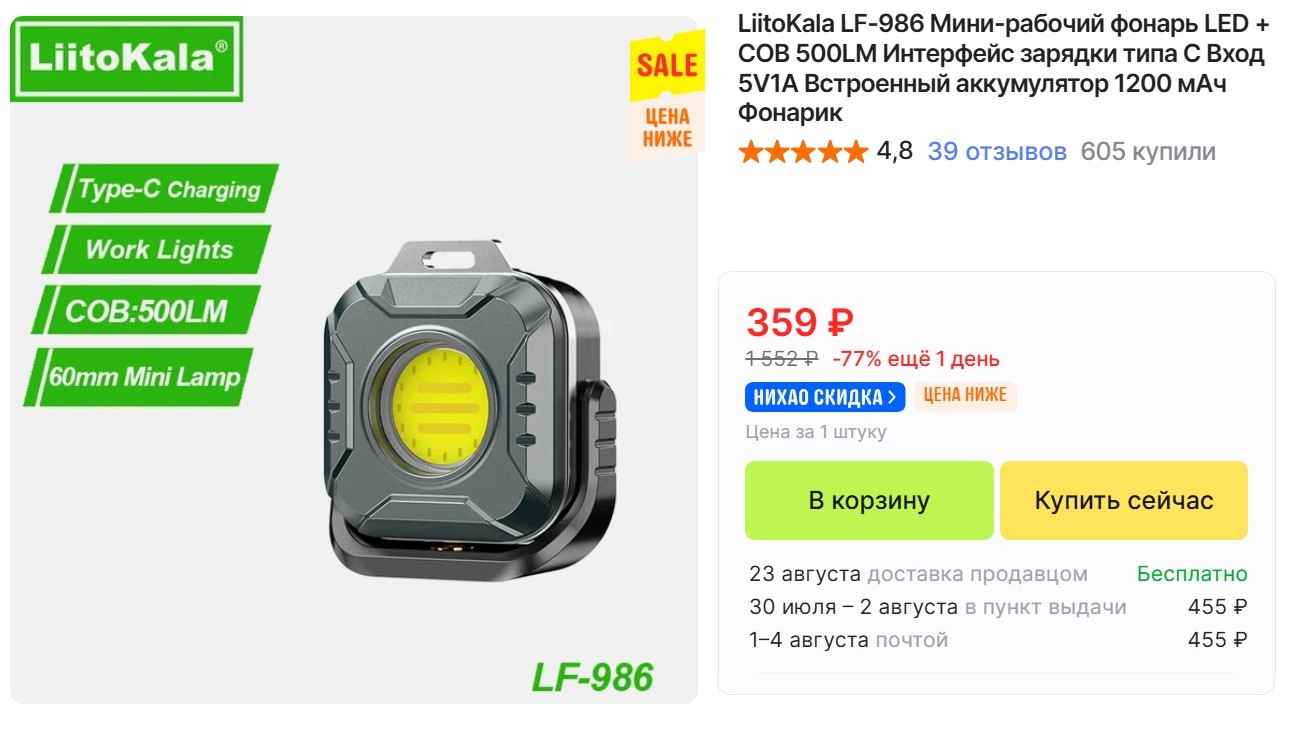Click the ЦЕНА НИЖЕ tag near price
Viewport: 1311px width, 735px height.
(x=965, y=396)
